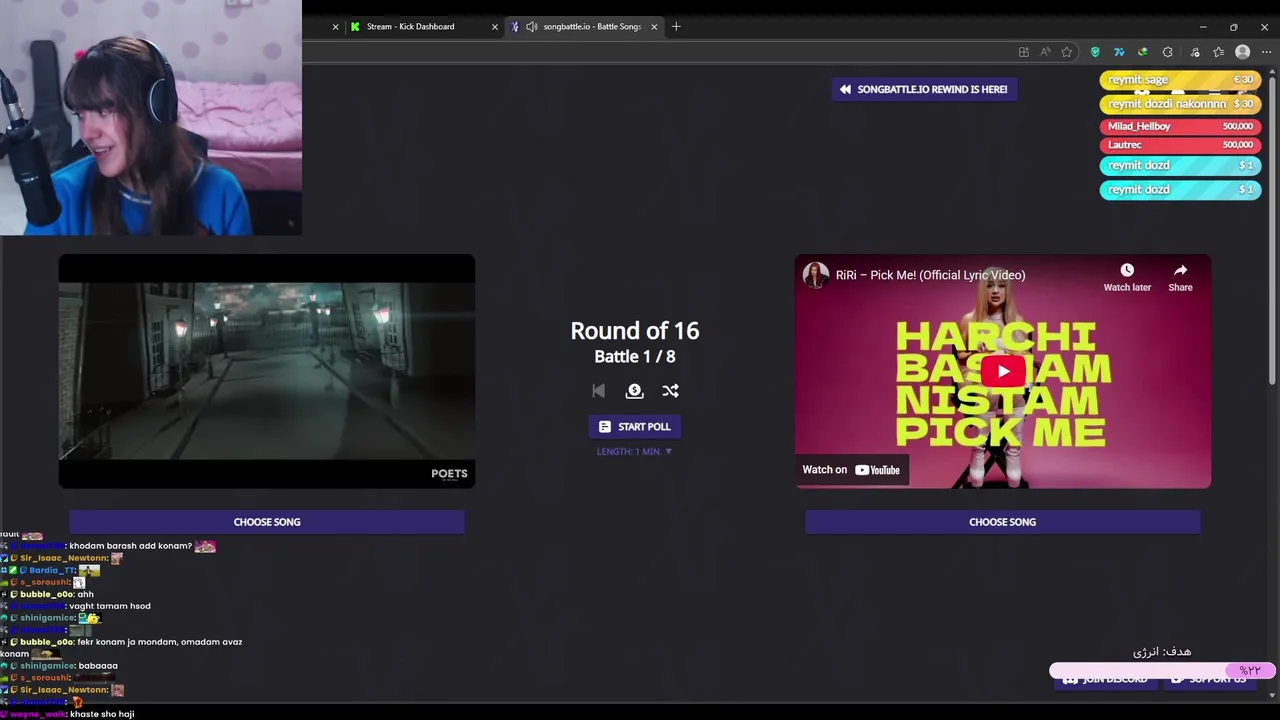Open the RiRi channel avatar in video header
This screenshot has height=720, width=1280.
point(816,275)
